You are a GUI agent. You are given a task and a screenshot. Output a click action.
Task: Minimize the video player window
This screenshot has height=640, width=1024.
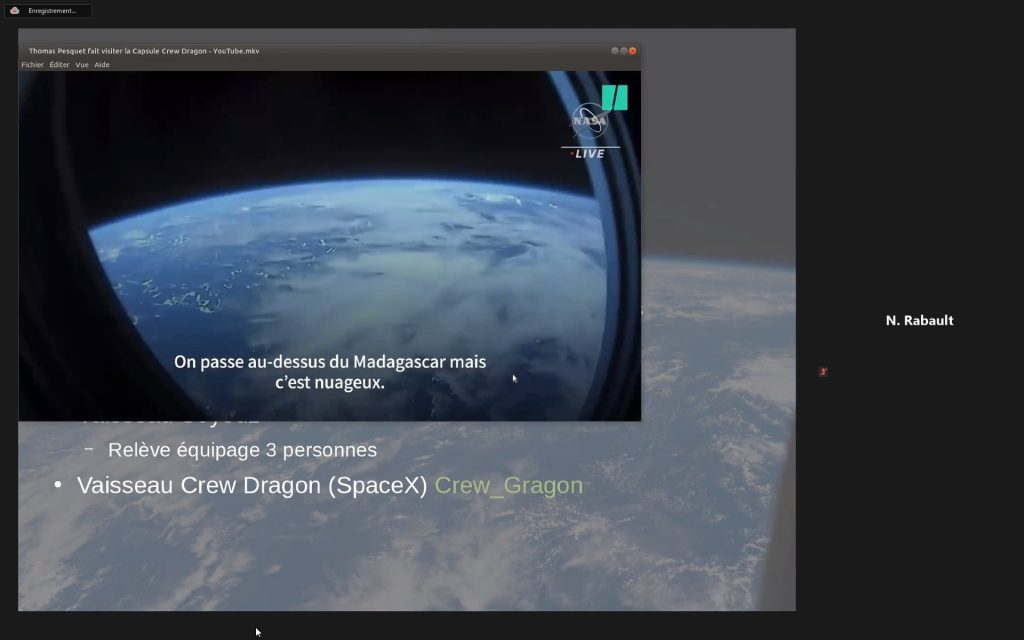[615, 50]
